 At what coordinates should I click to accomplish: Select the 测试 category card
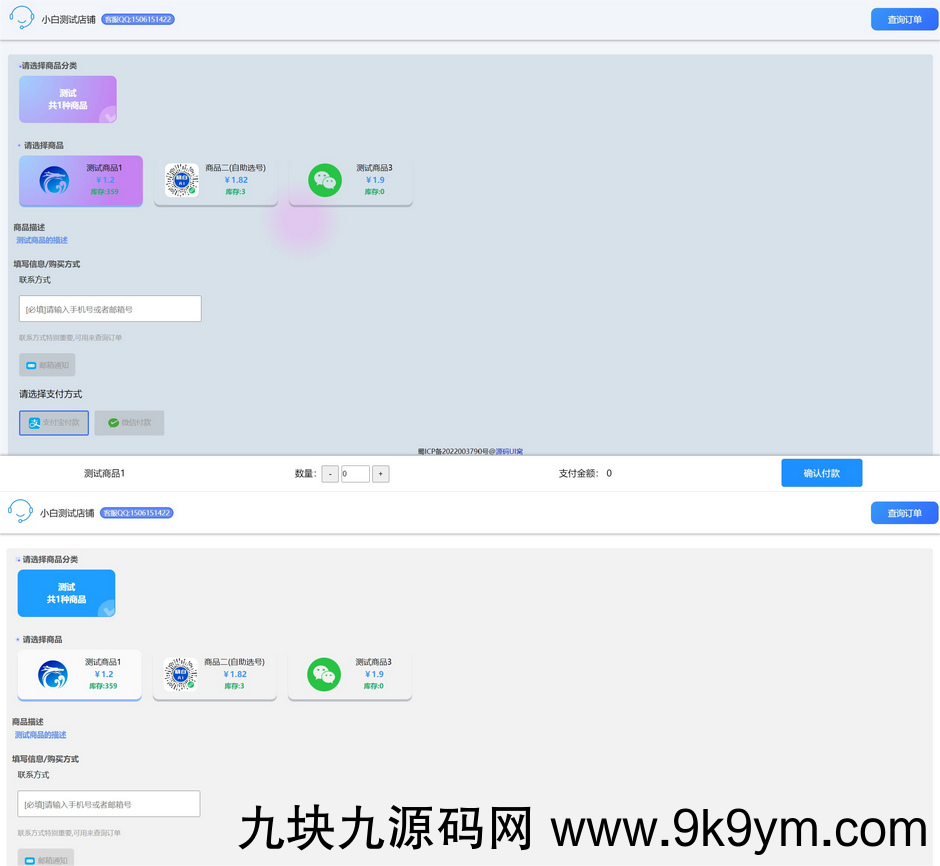pos(67,99)
